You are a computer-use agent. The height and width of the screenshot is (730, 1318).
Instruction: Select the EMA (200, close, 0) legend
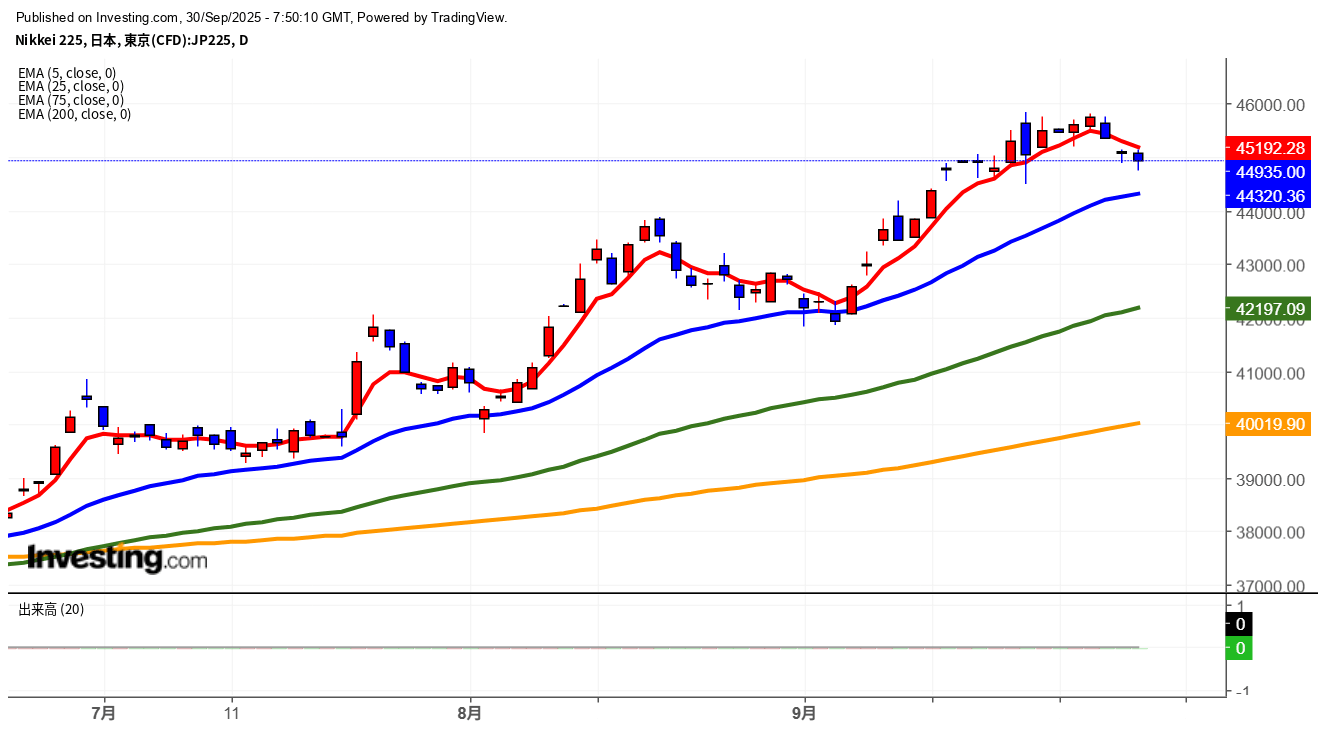coord(74,114)
